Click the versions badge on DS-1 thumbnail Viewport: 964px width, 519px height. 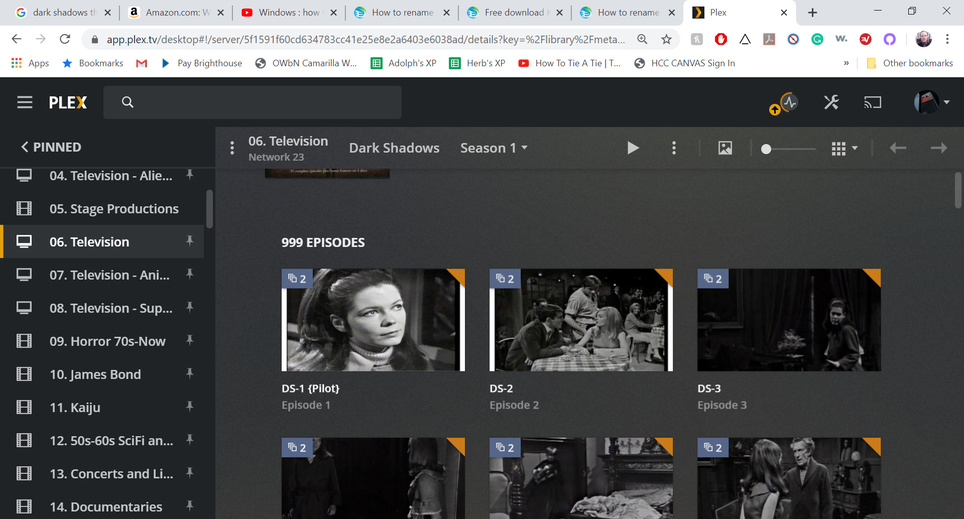click(297, 279)
